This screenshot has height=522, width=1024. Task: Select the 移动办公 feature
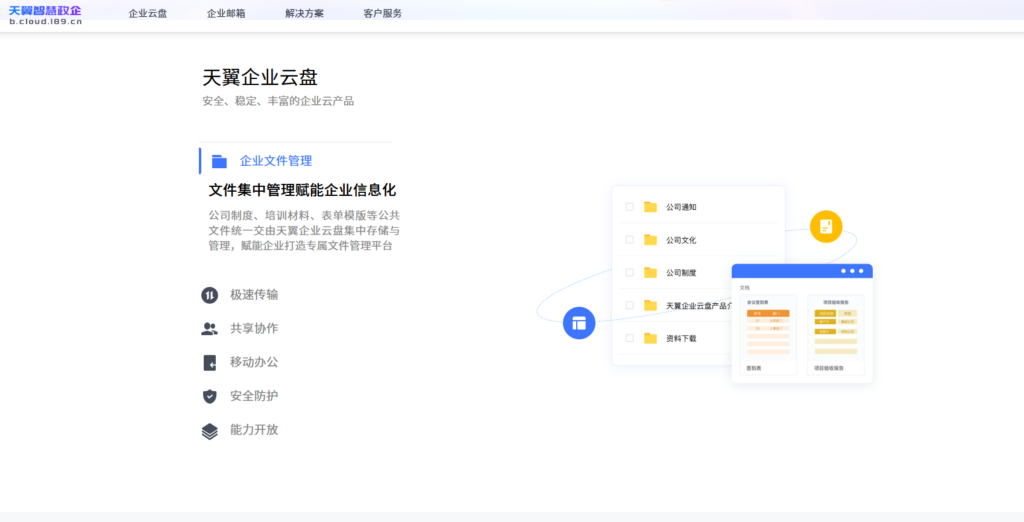point(254,362)
